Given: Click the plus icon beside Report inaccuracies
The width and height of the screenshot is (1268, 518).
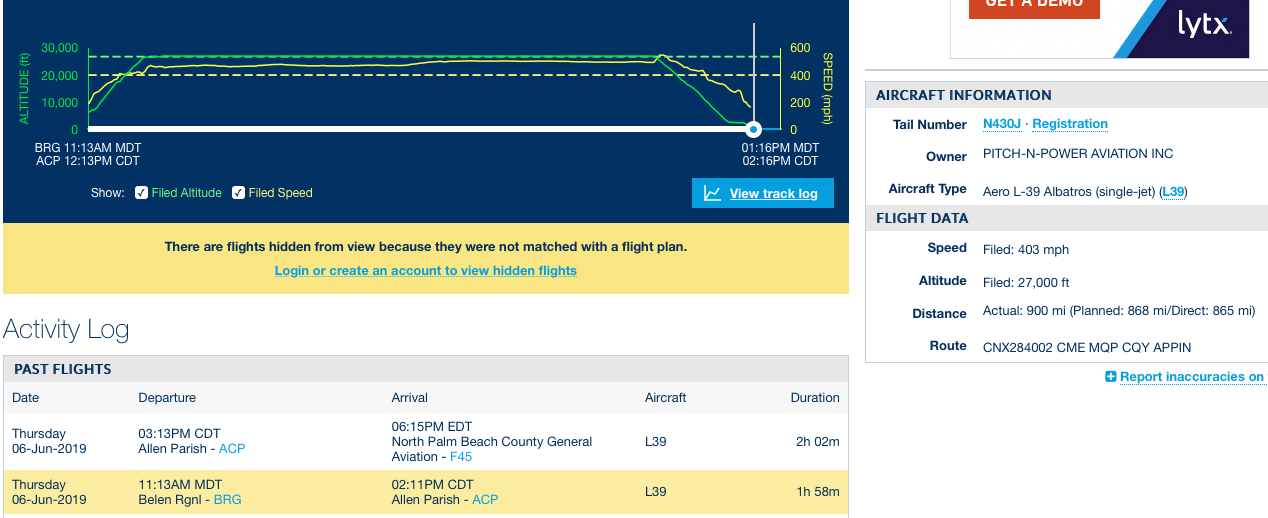Looking at the screenshot, I should pyautogui.click(x=1110, y=377).
